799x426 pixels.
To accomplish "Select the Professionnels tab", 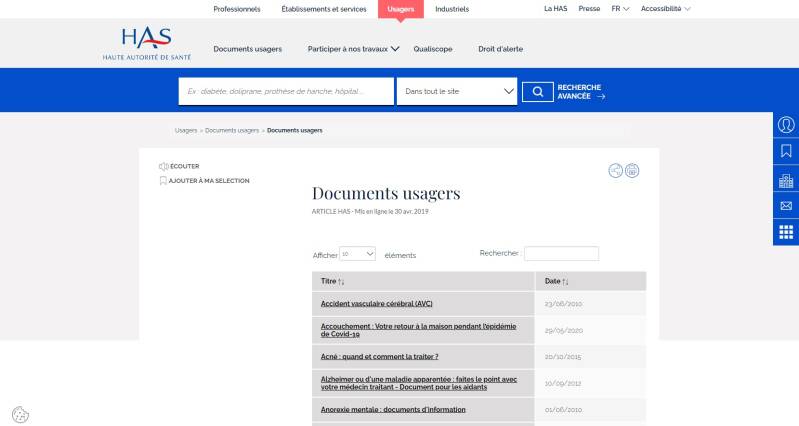I will pos(236,9).
